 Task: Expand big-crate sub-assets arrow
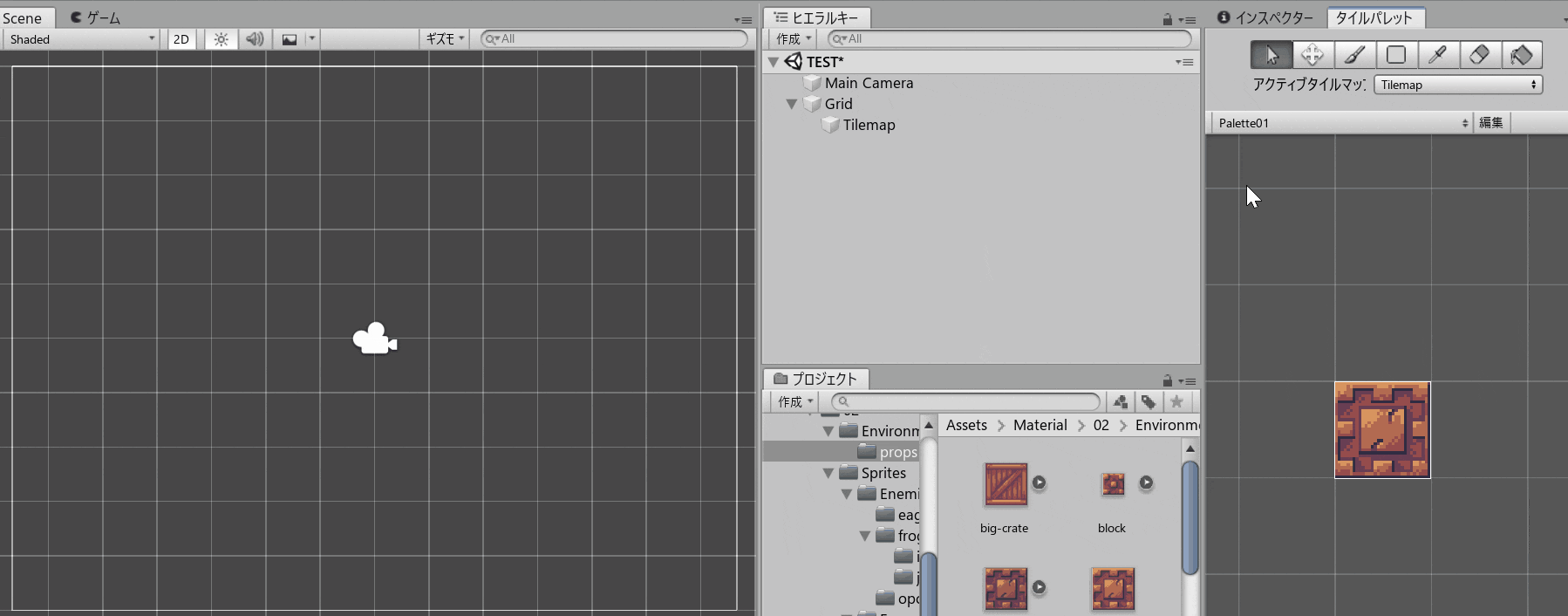[x=1039, y=483]
